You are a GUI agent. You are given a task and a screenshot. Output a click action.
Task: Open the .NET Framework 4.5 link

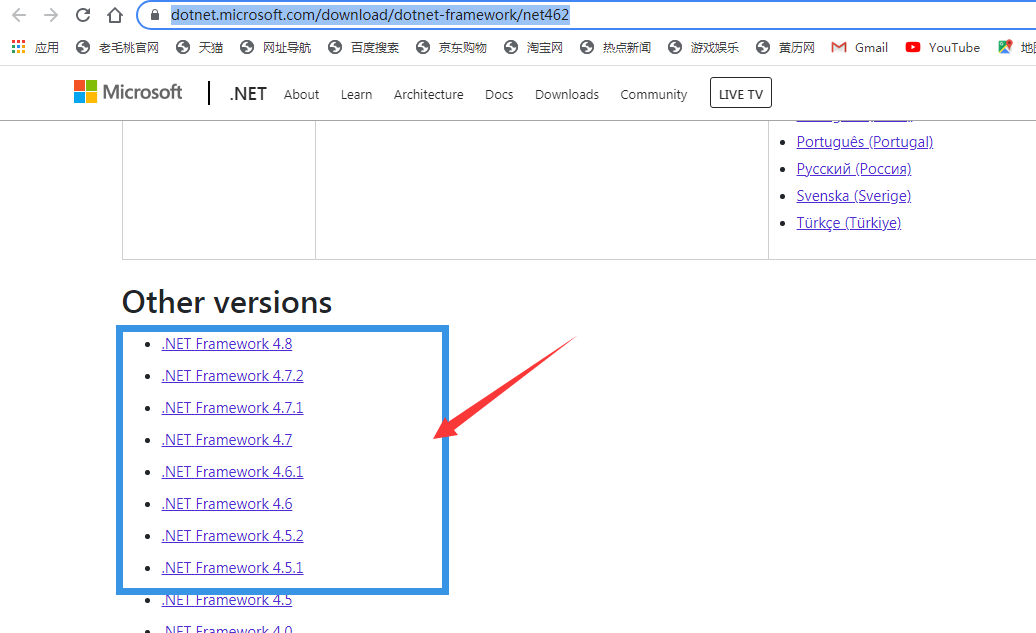coord(227,600)
